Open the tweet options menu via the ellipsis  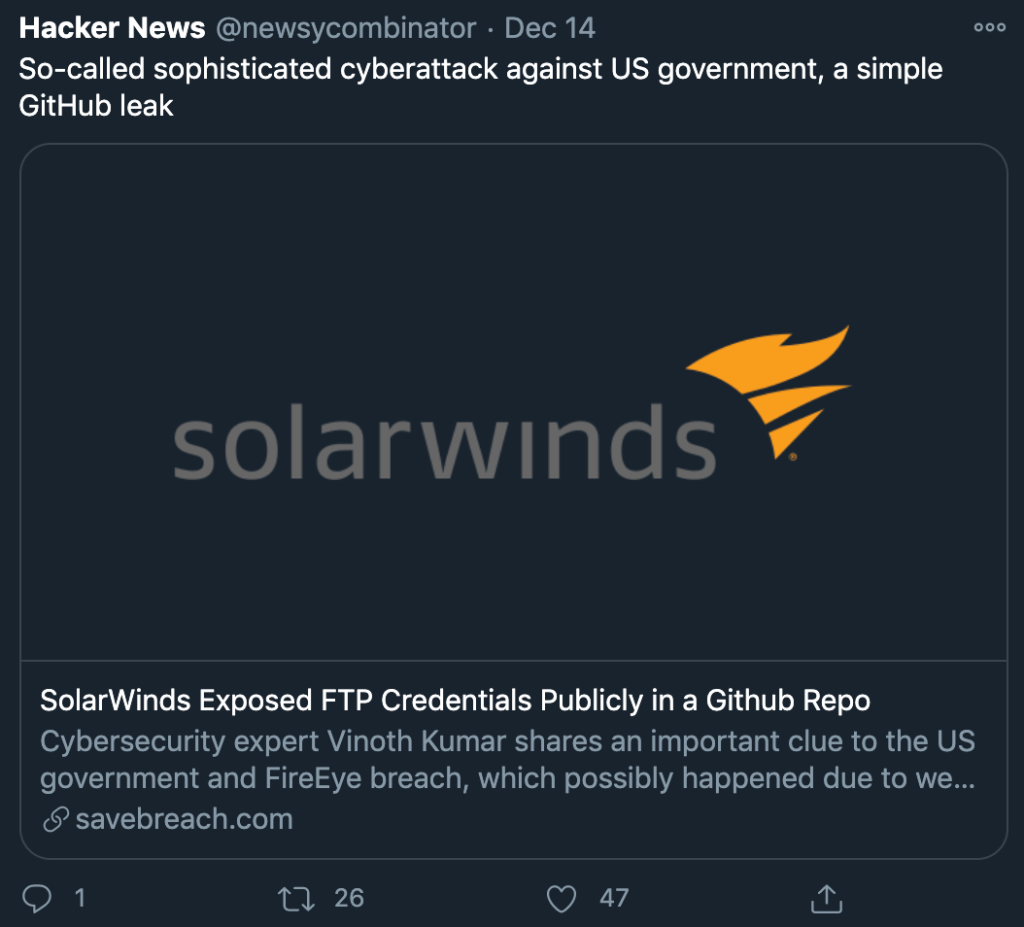pyautogui.click(x=988, y=27)
